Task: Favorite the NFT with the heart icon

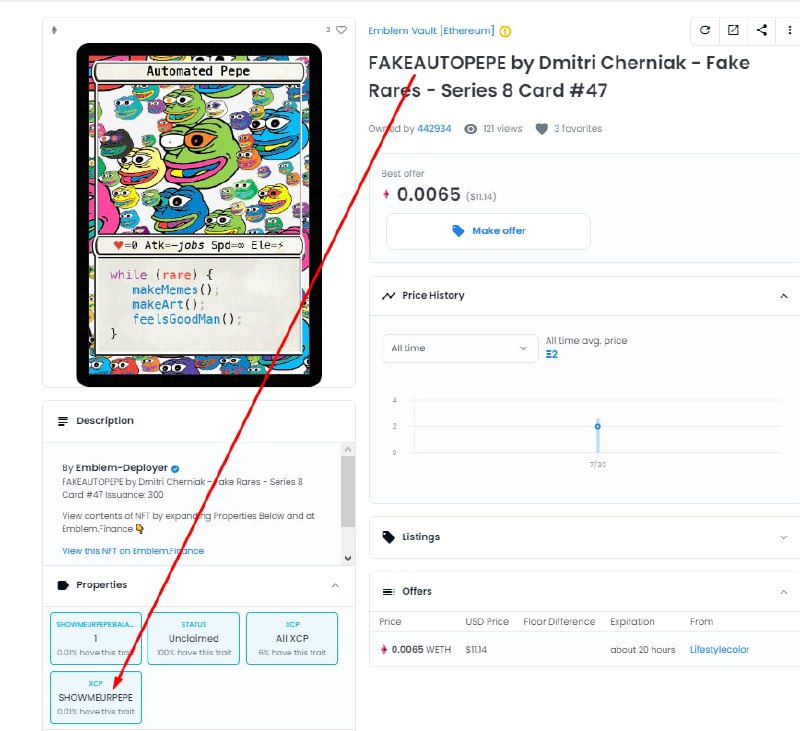Action: [341, 30]
